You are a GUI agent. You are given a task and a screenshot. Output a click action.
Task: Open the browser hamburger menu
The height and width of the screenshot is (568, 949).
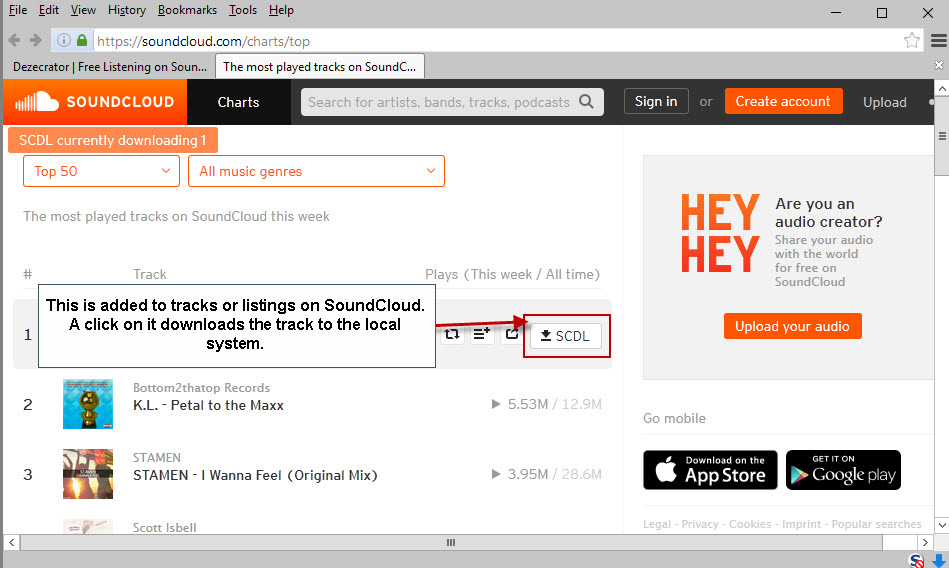point(939,41)
